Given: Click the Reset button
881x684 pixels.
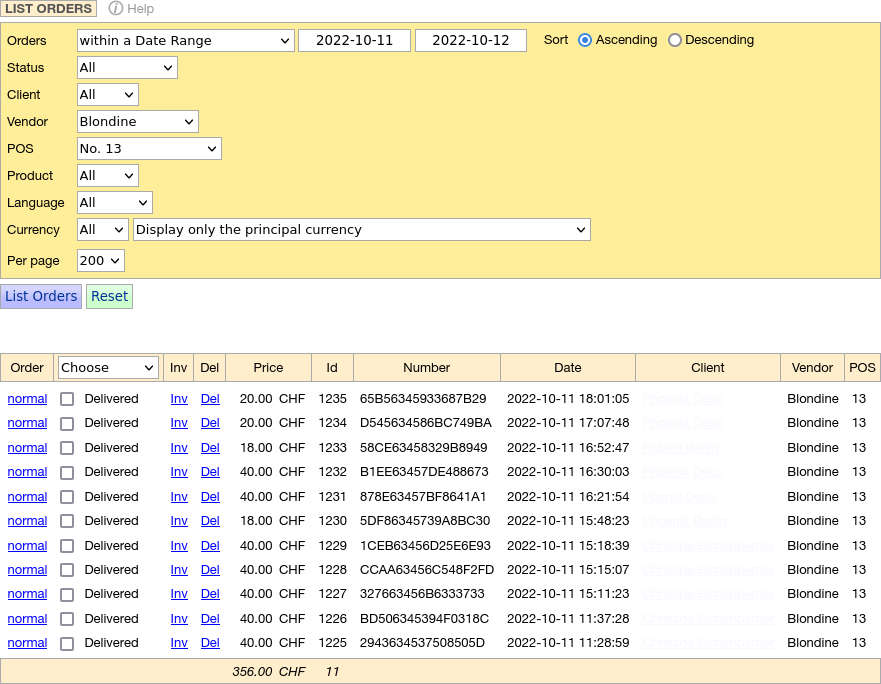Looking at the screenshot, I should [109, 296].
